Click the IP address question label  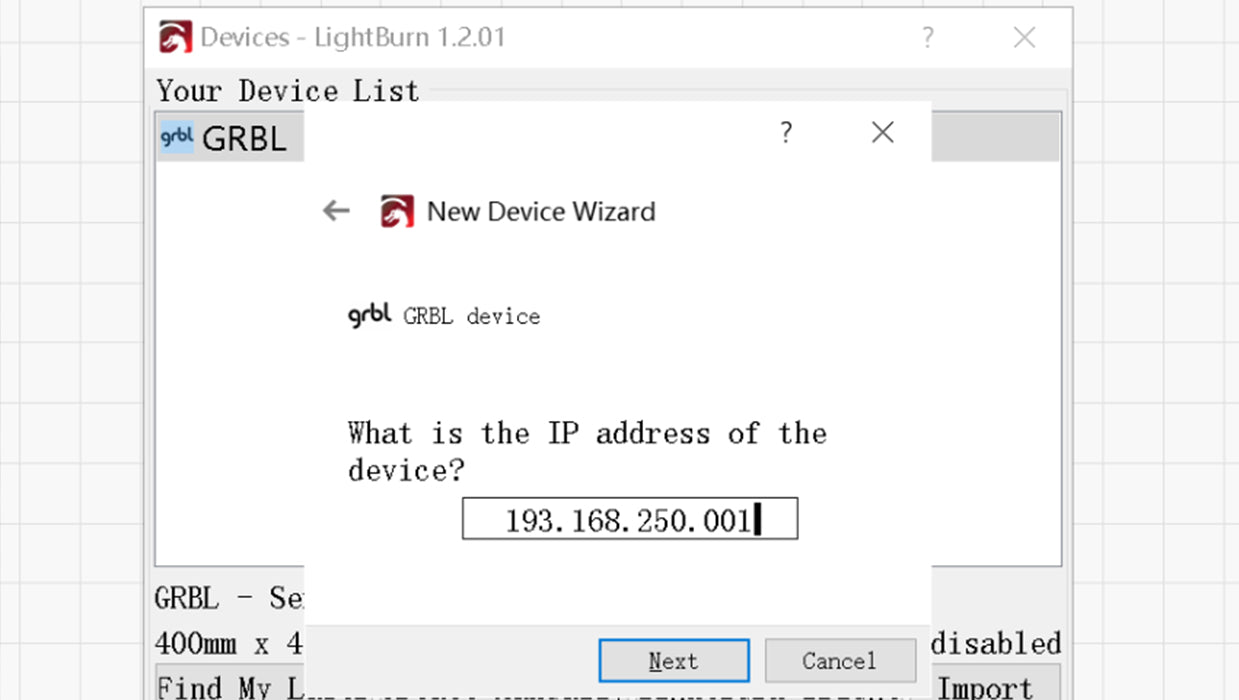[587, 451]
